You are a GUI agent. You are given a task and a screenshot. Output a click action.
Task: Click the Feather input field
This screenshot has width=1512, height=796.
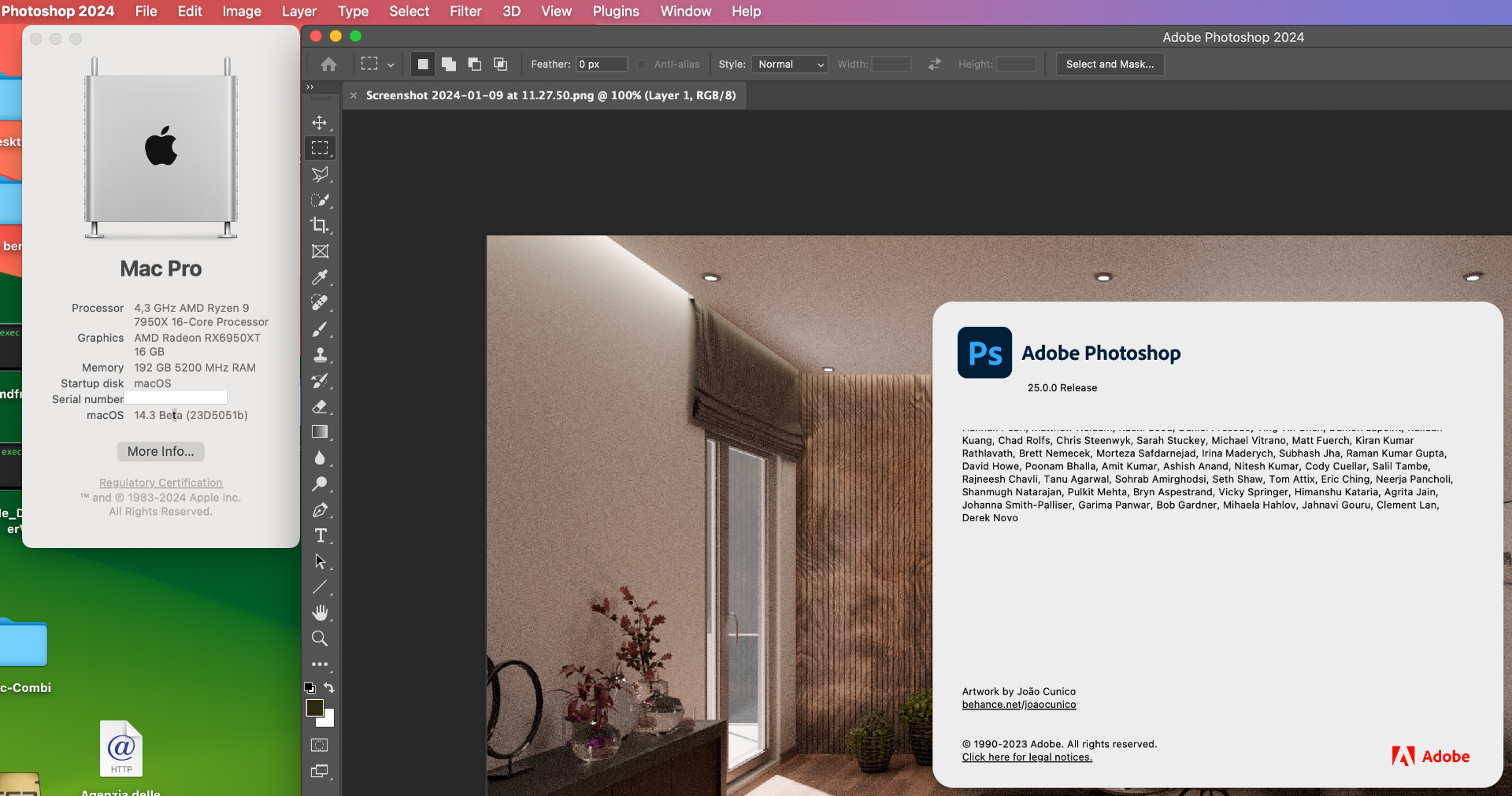(x=602, y=65)
